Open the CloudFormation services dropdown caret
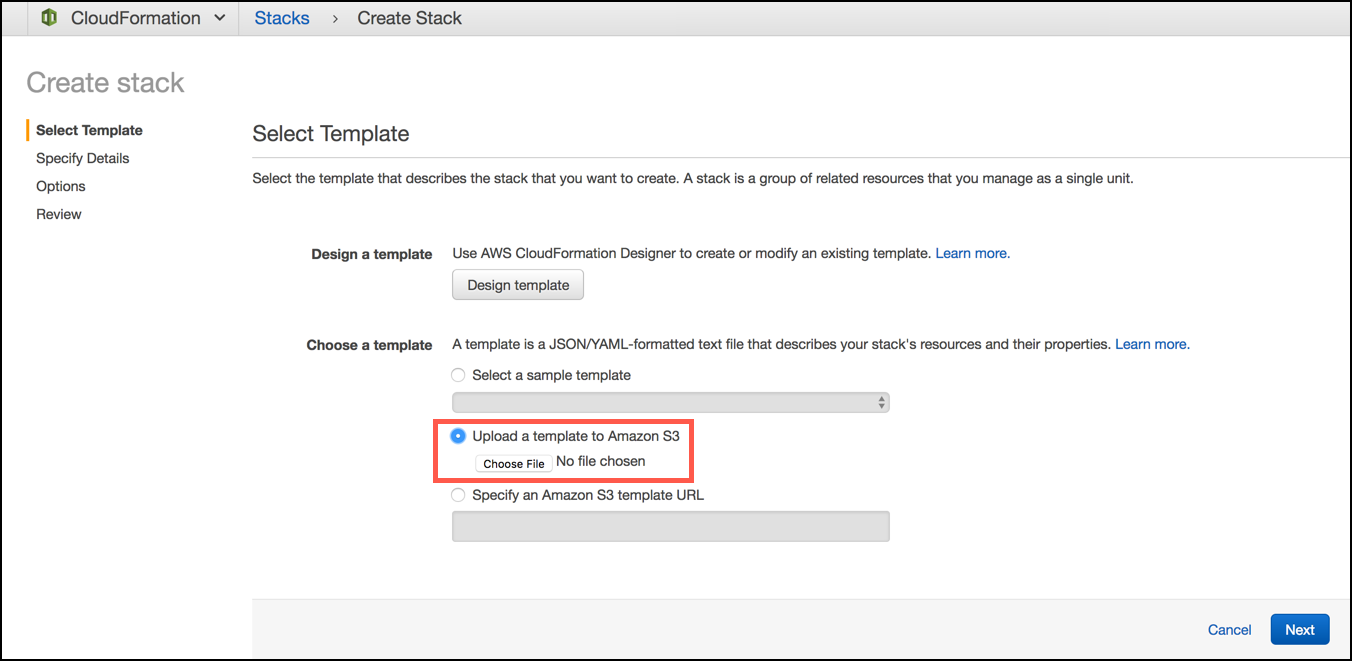 tap(219, 17)
